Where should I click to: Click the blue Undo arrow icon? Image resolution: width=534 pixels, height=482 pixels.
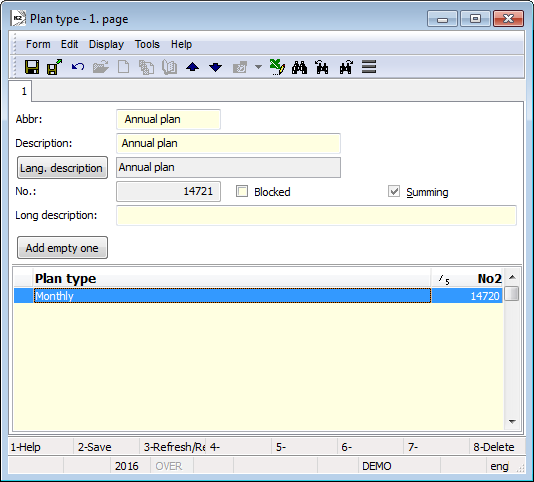[78, 67]
